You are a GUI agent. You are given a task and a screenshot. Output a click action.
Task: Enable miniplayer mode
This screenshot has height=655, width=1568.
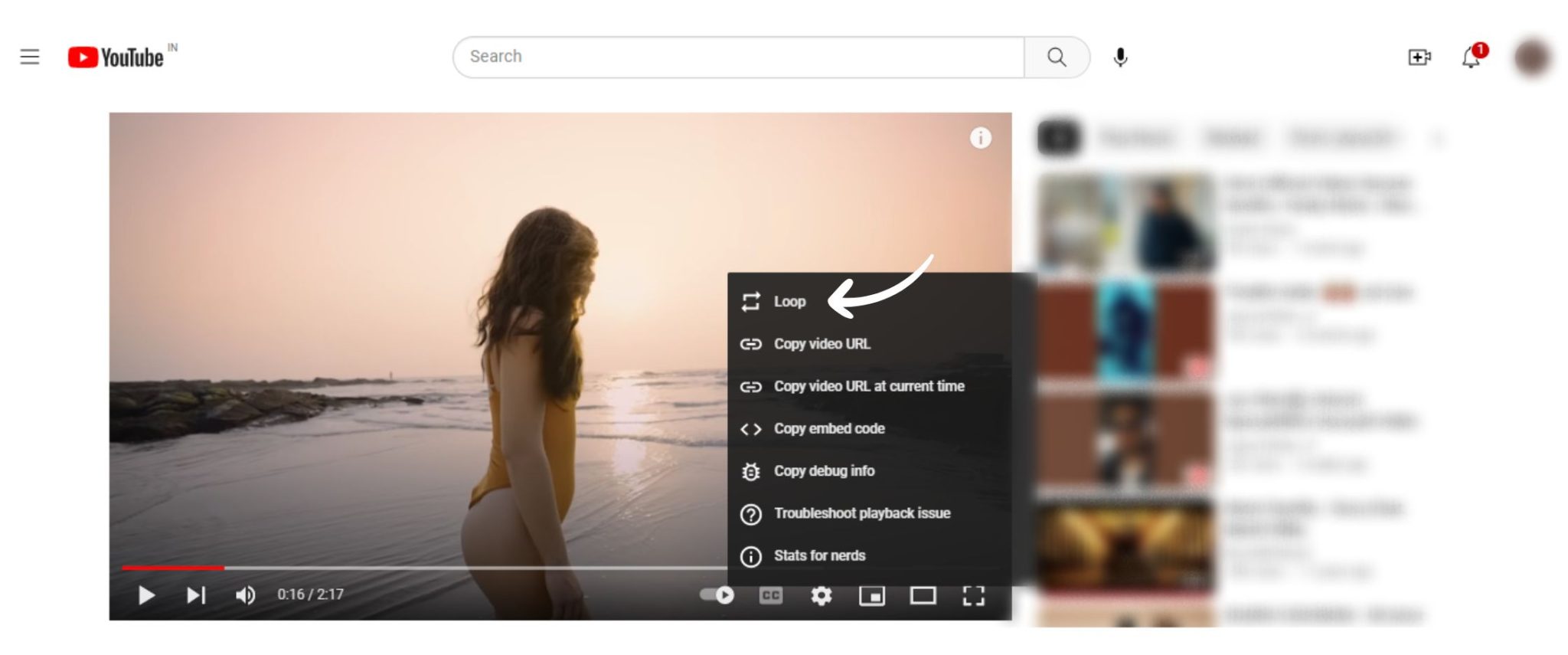click(x=871, y=595)
